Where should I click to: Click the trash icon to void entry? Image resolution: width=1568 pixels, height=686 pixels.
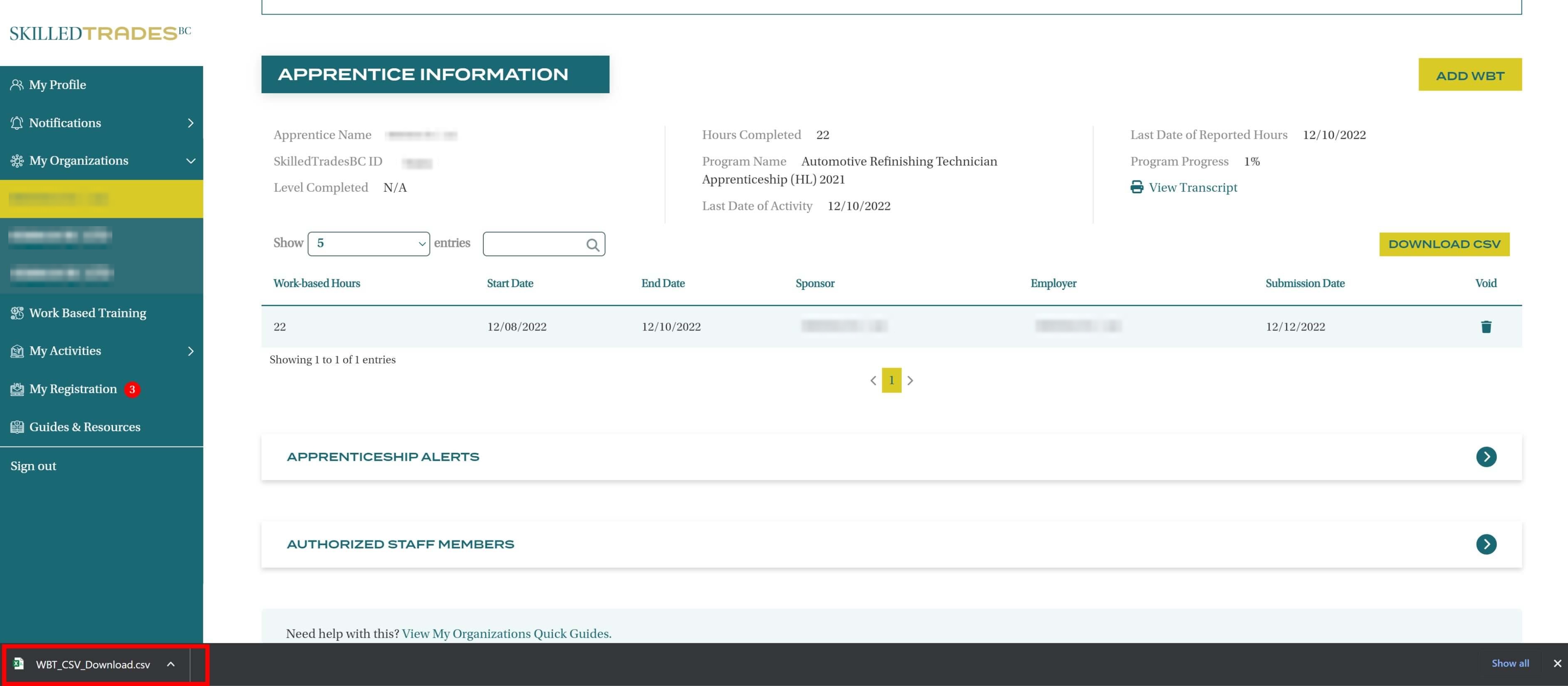point(1486,327)
